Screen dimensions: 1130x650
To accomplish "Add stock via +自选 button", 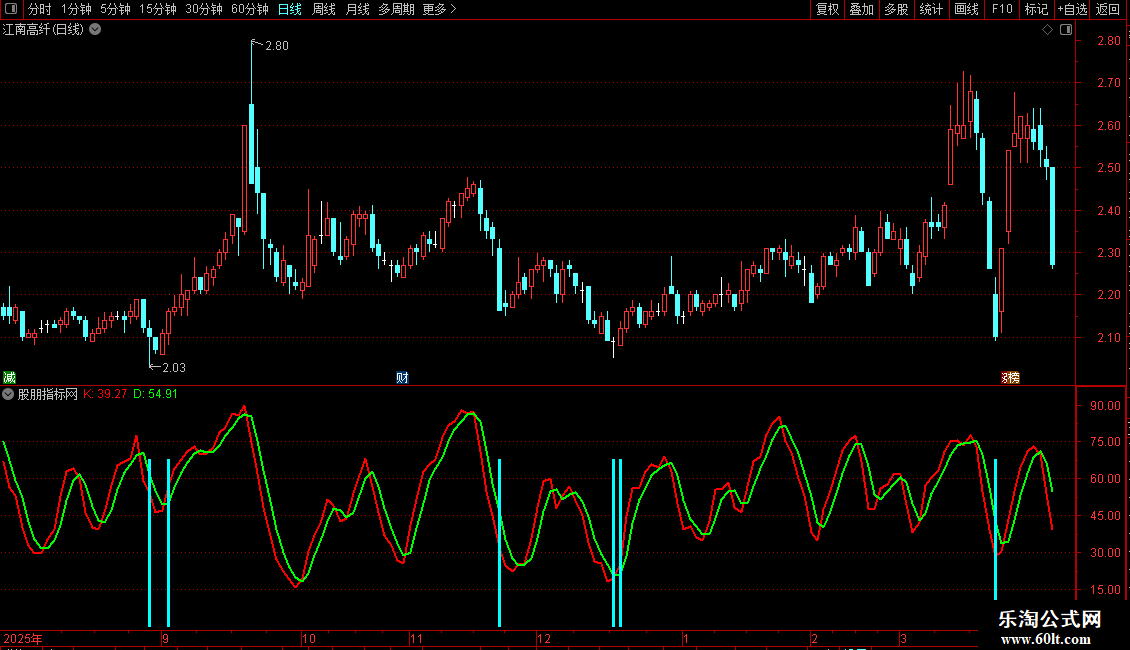I will coord(1071,9).
